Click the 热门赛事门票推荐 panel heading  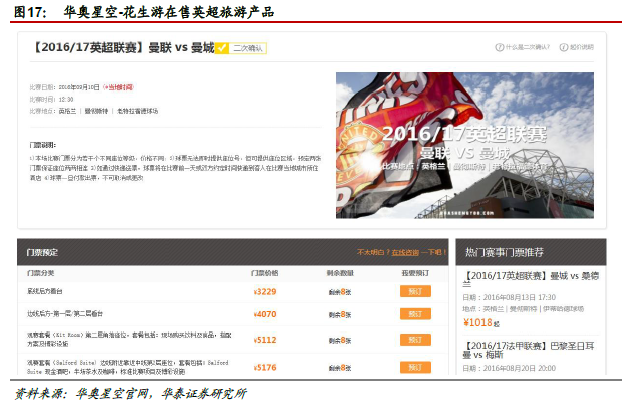coord(504,252)
